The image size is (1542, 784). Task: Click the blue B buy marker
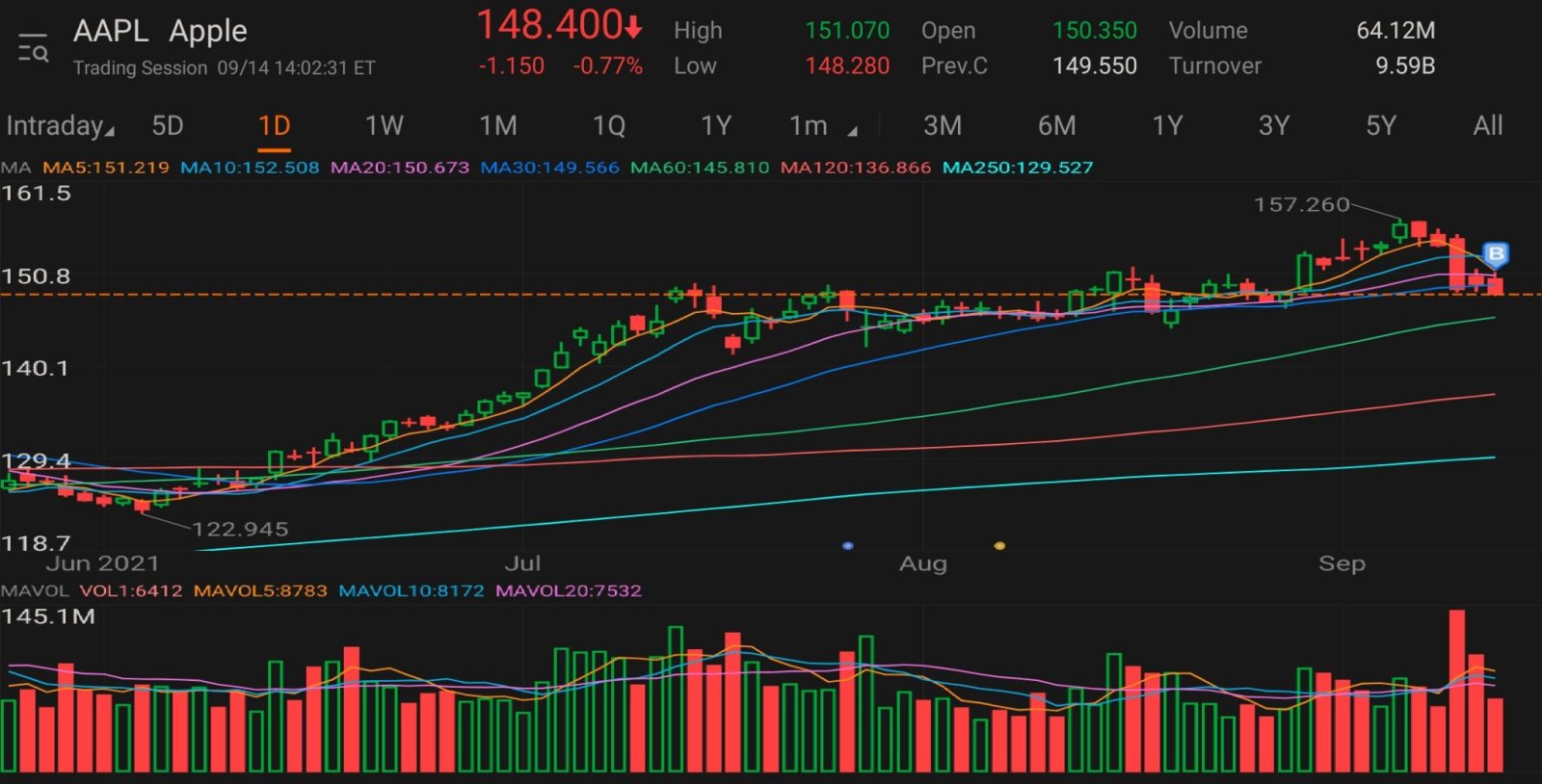coord(1496,254)
